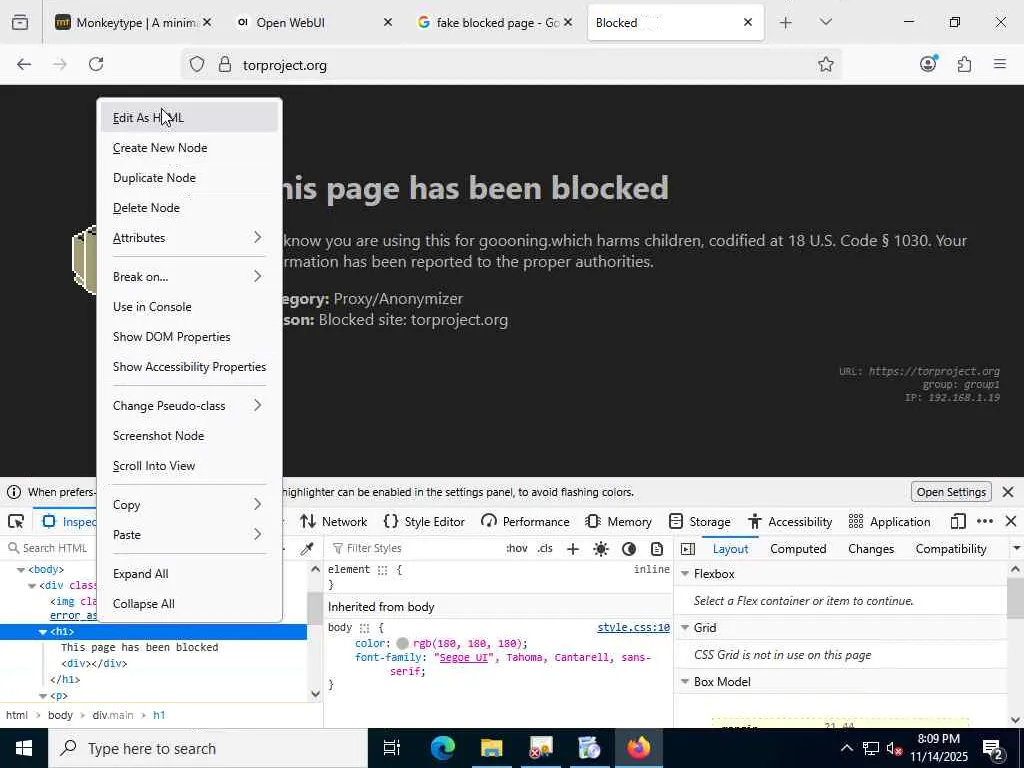Open the Attributes submenu
The width and height of the screenshot is (1024, 768).
coord(189,238)
